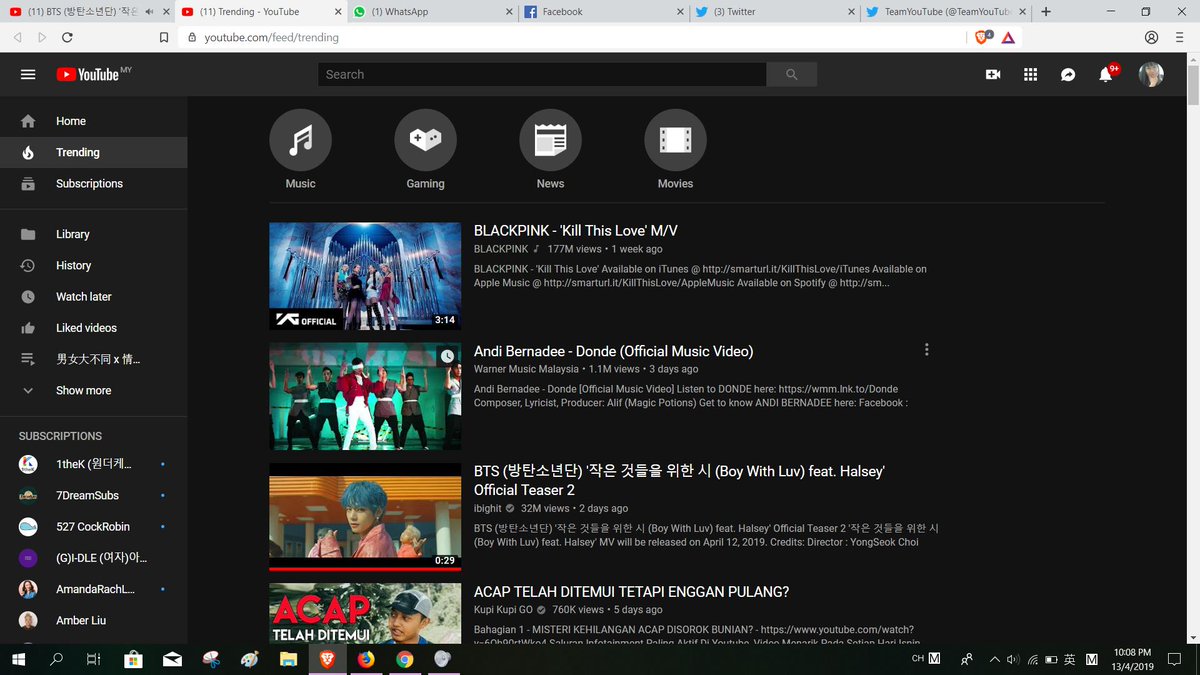This screenshot has height=675, width=1200.
Task: Open Watch later in sidebar
Action: (93, 296)
